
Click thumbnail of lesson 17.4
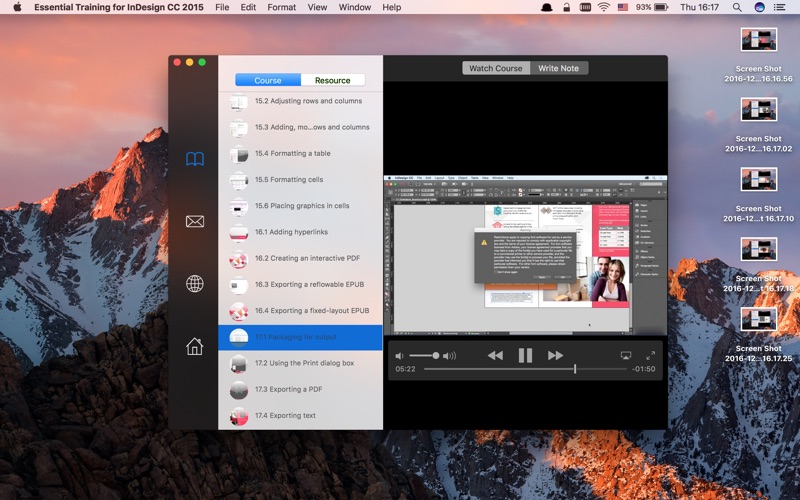tap(239, 416)
